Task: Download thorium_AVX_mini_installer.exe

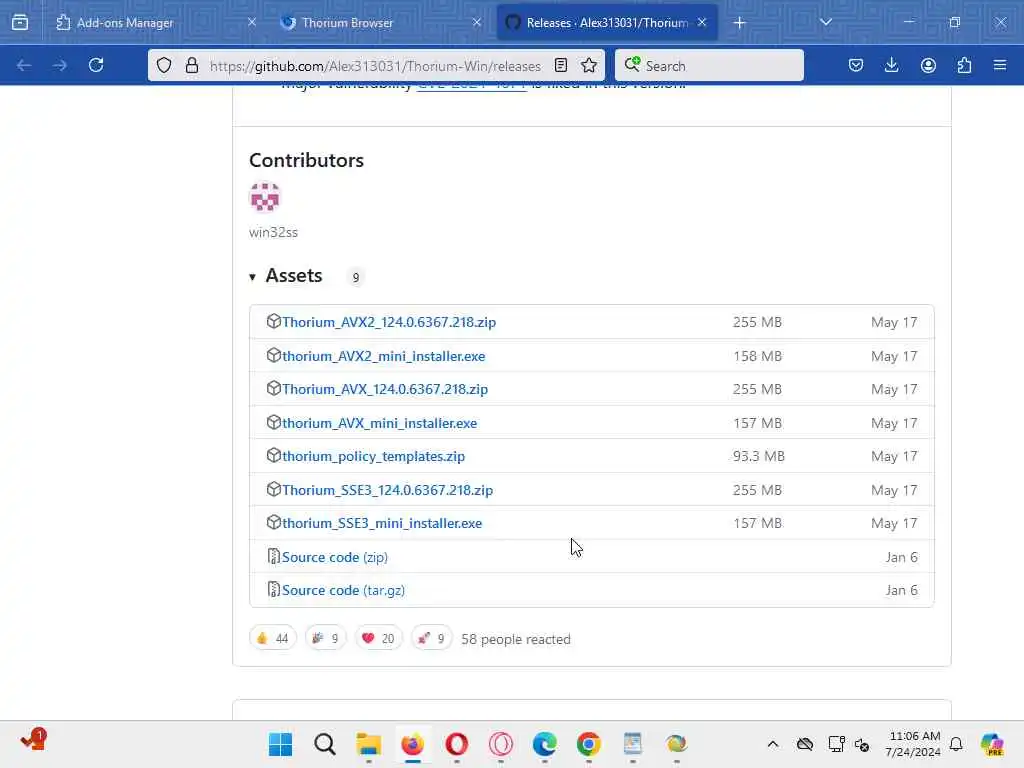Action: pos(379,423)
